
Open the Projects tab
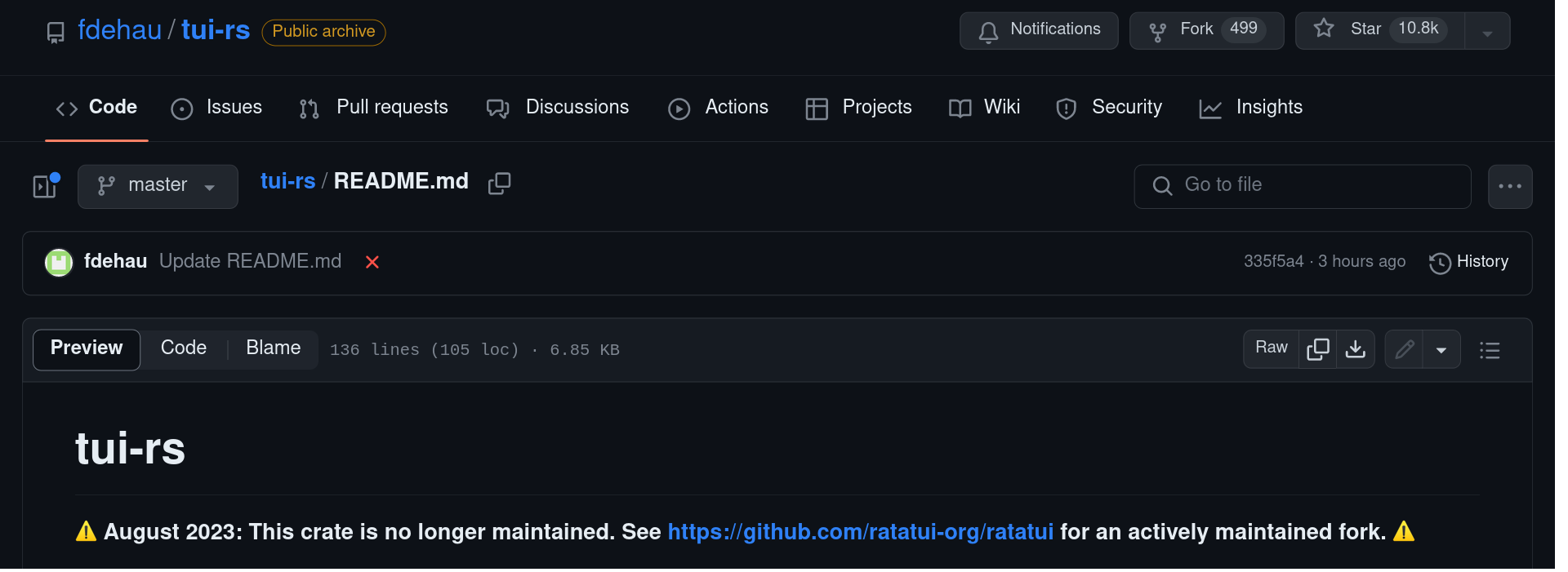[x=858, y=108]
